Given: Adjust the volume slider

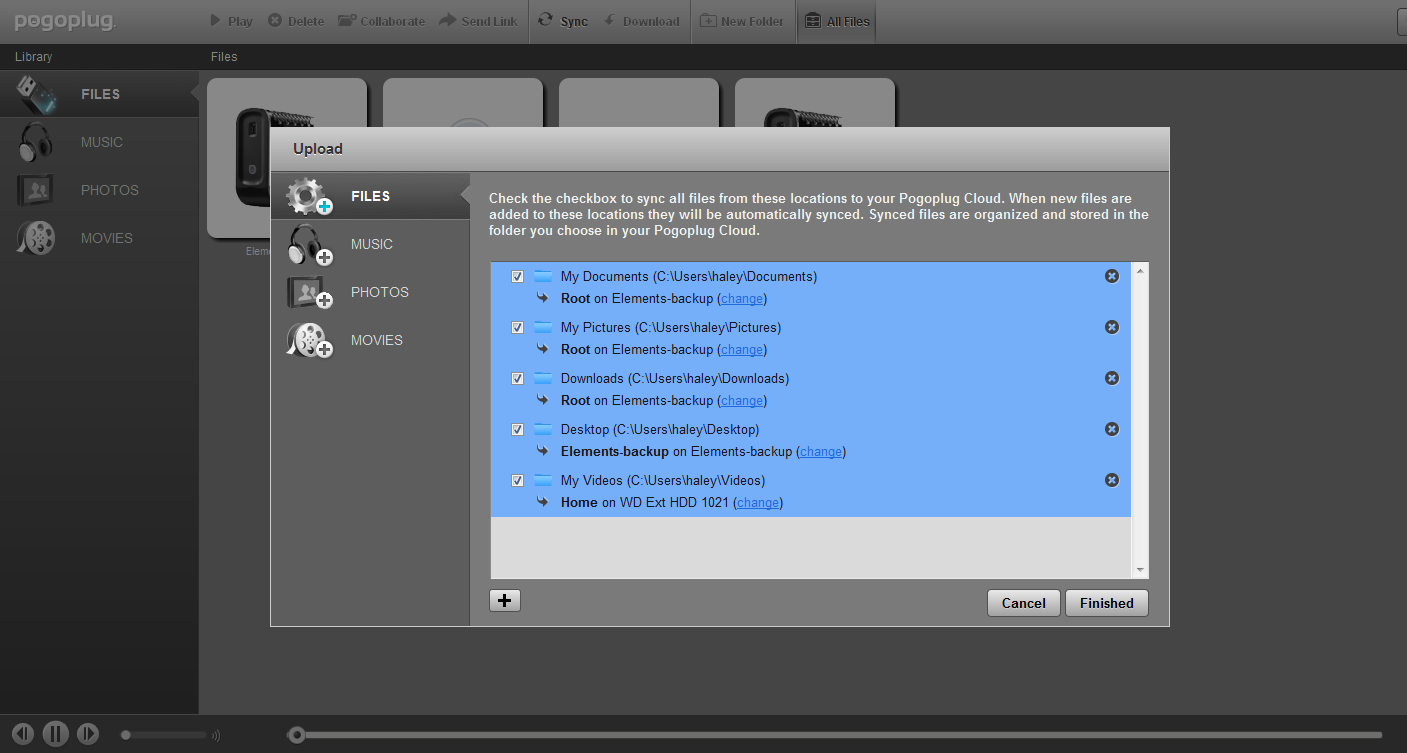Looking at the screenshot, I should [x=165, y=735].
